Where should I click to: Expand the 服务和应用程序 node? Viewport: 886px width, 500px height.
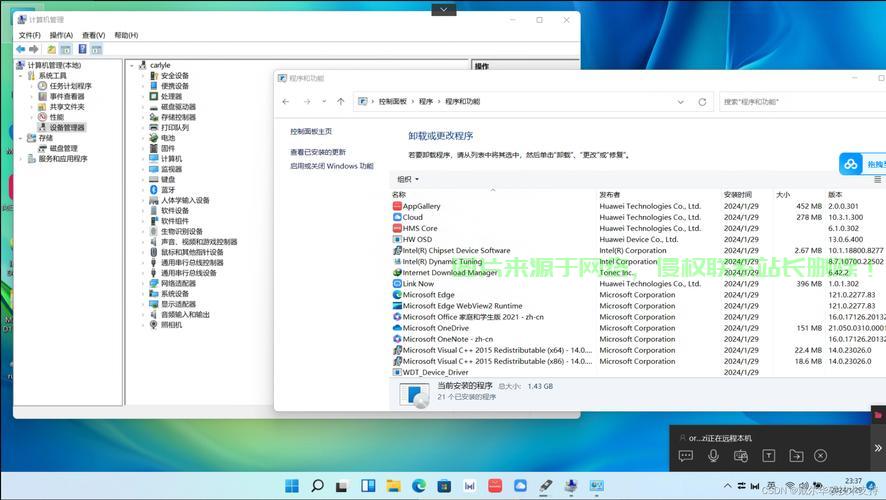pyautogui.click(x=21, y=159)
